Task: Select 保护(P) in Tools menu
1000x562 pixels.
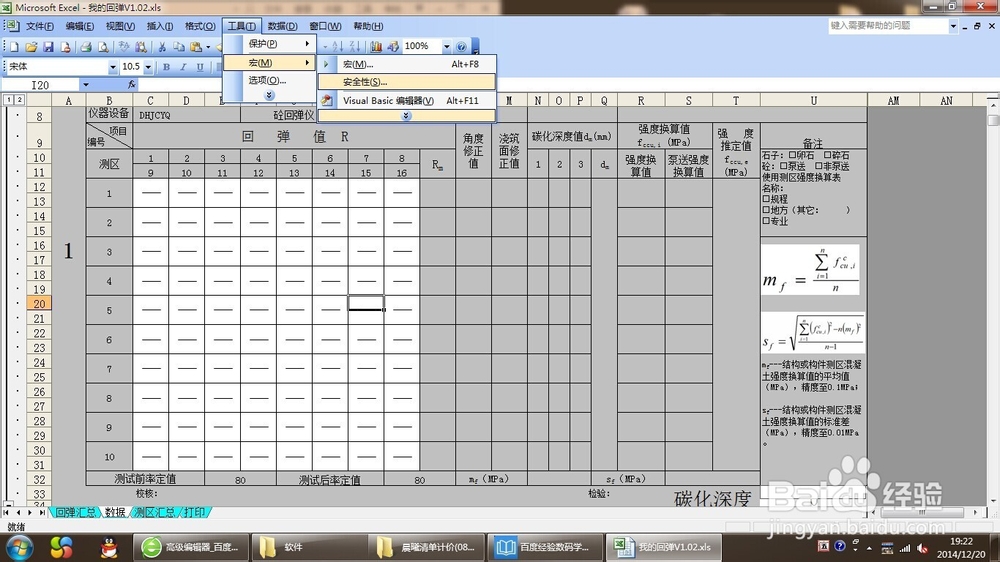Action: 270,43
